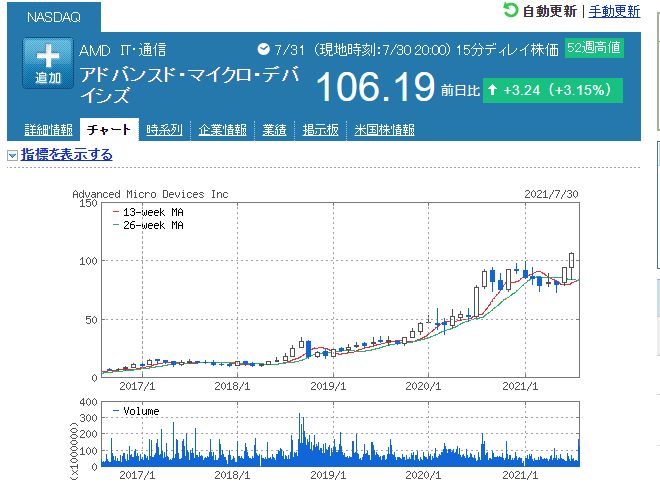
Task: Switch to the 掲示板 tab
Action: [x=321, y=130]
